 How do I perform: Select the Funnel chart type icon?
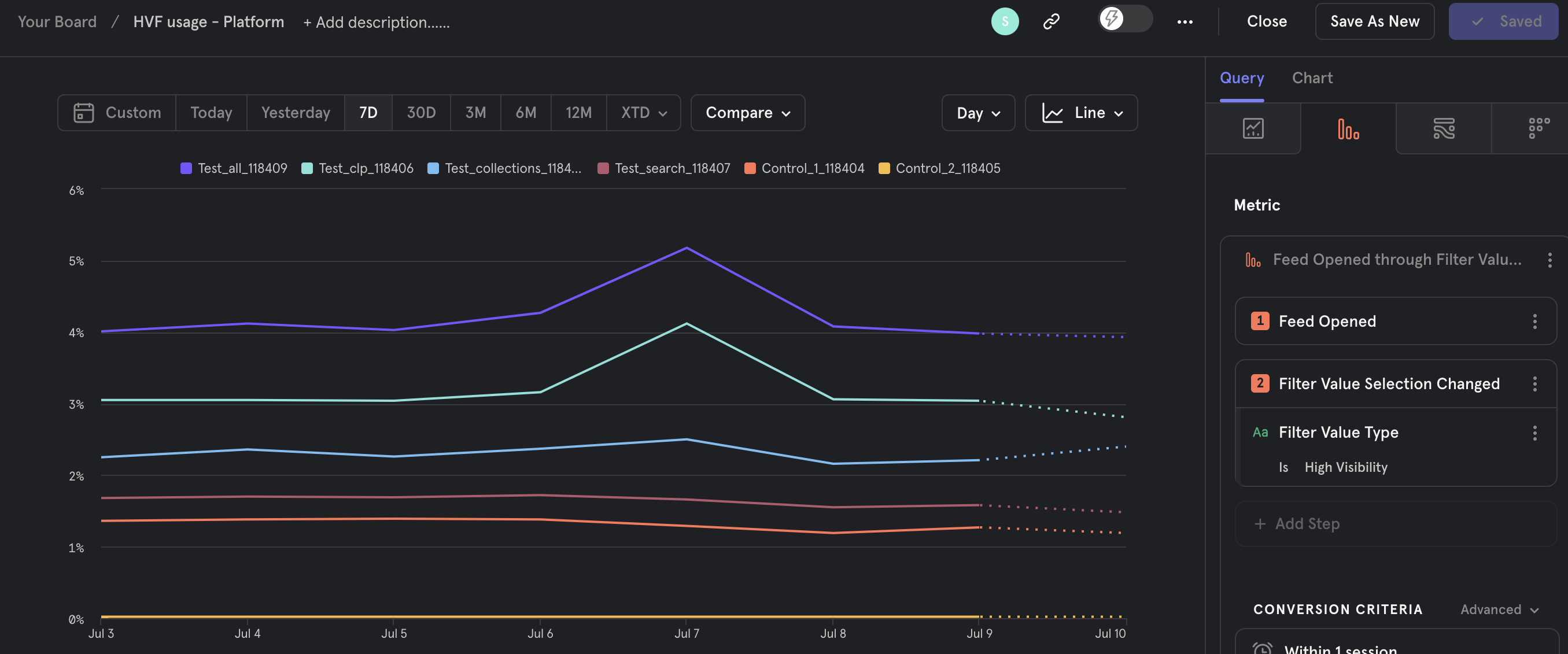[x=1348, y=128]
